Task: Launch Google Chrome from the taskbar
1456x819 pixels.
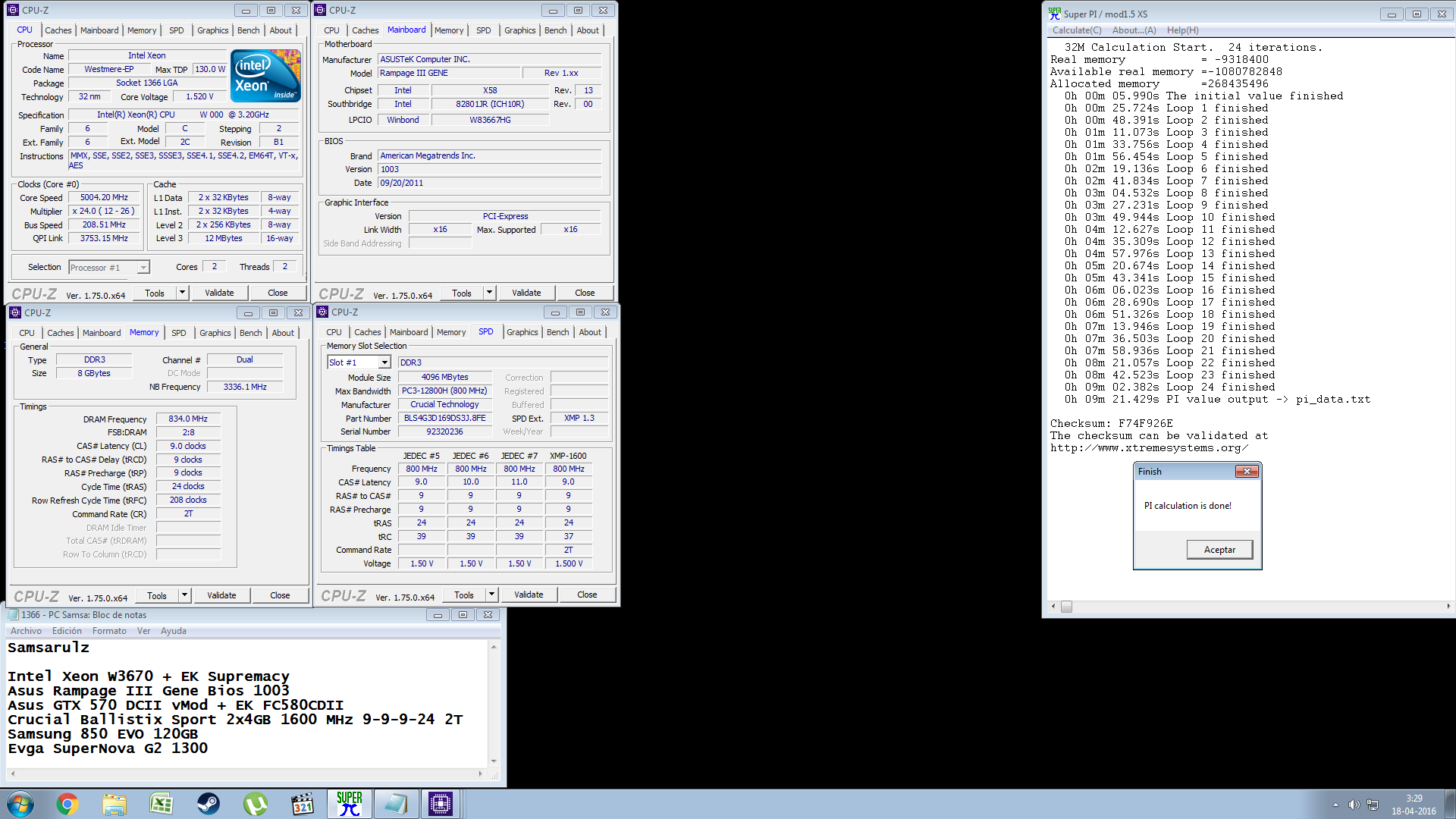Action: coord(67,804)
